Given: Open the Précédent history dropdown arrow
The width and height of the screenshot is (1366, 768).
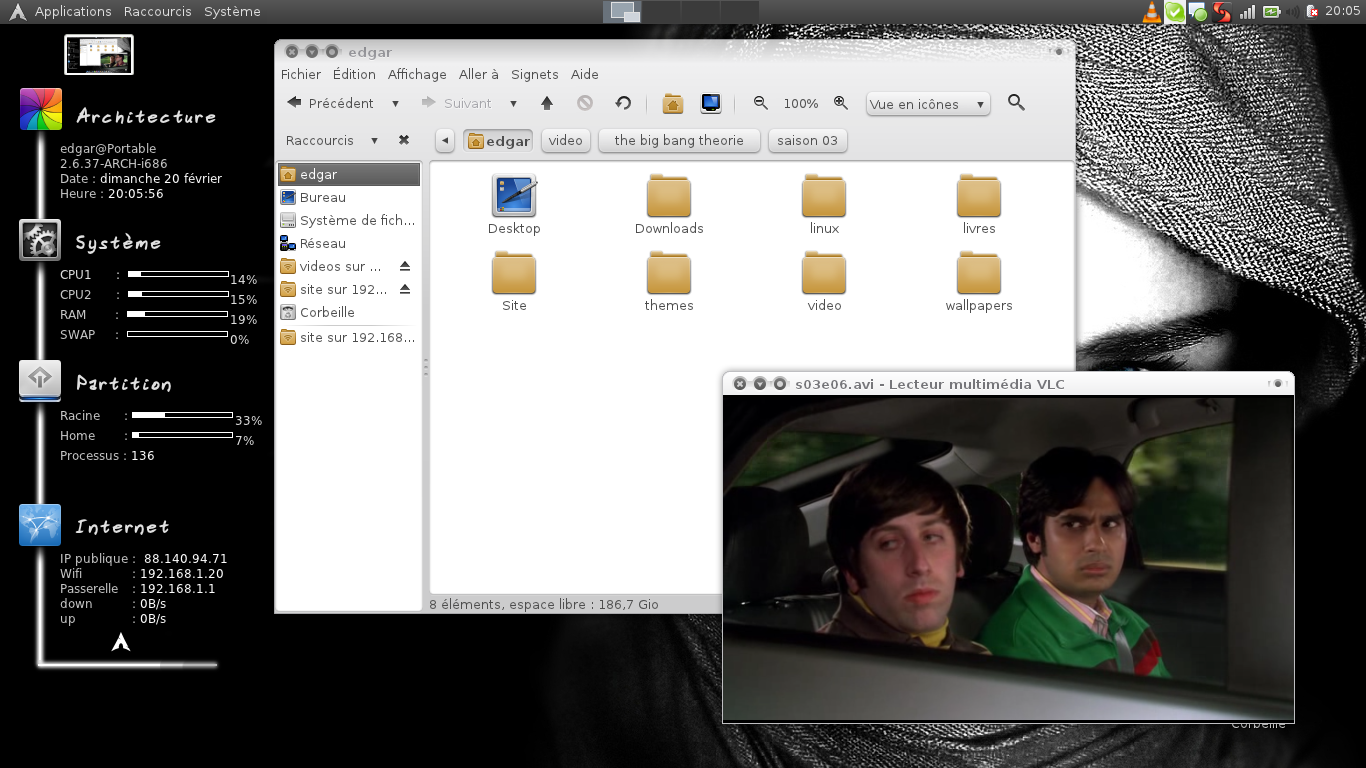Looking at the screenshot, I should [x=395, y=104].
